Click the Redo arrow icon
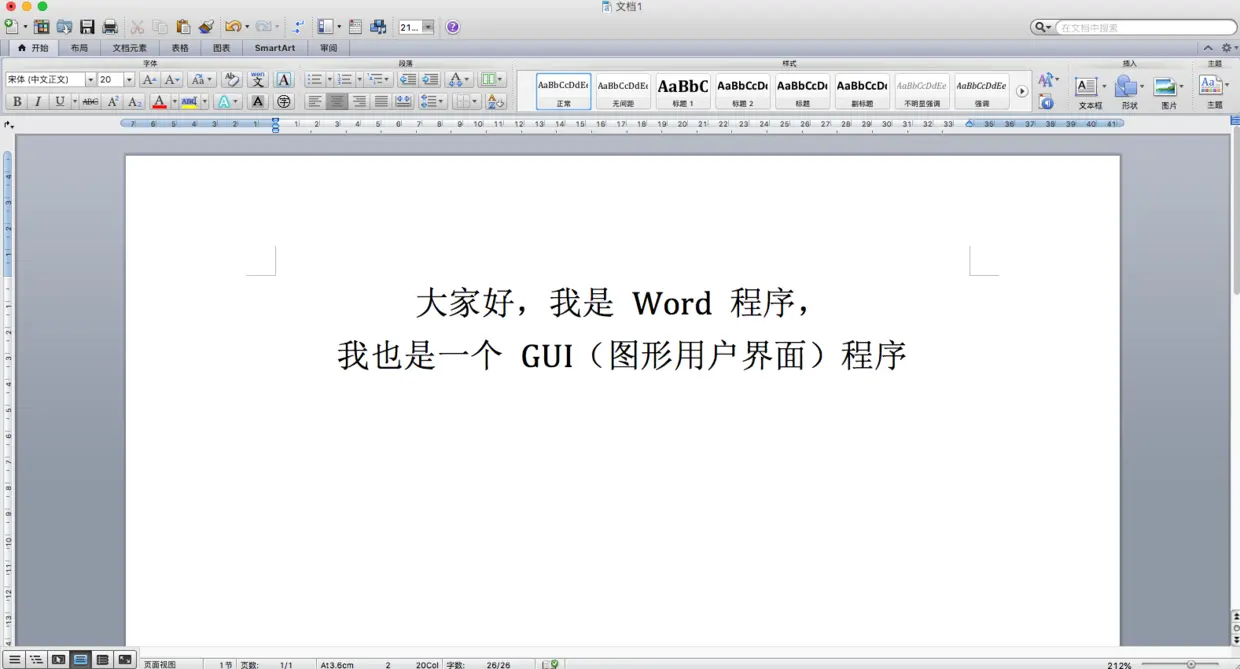This screenshot has height=669, width=1240. tap(263, 27)
